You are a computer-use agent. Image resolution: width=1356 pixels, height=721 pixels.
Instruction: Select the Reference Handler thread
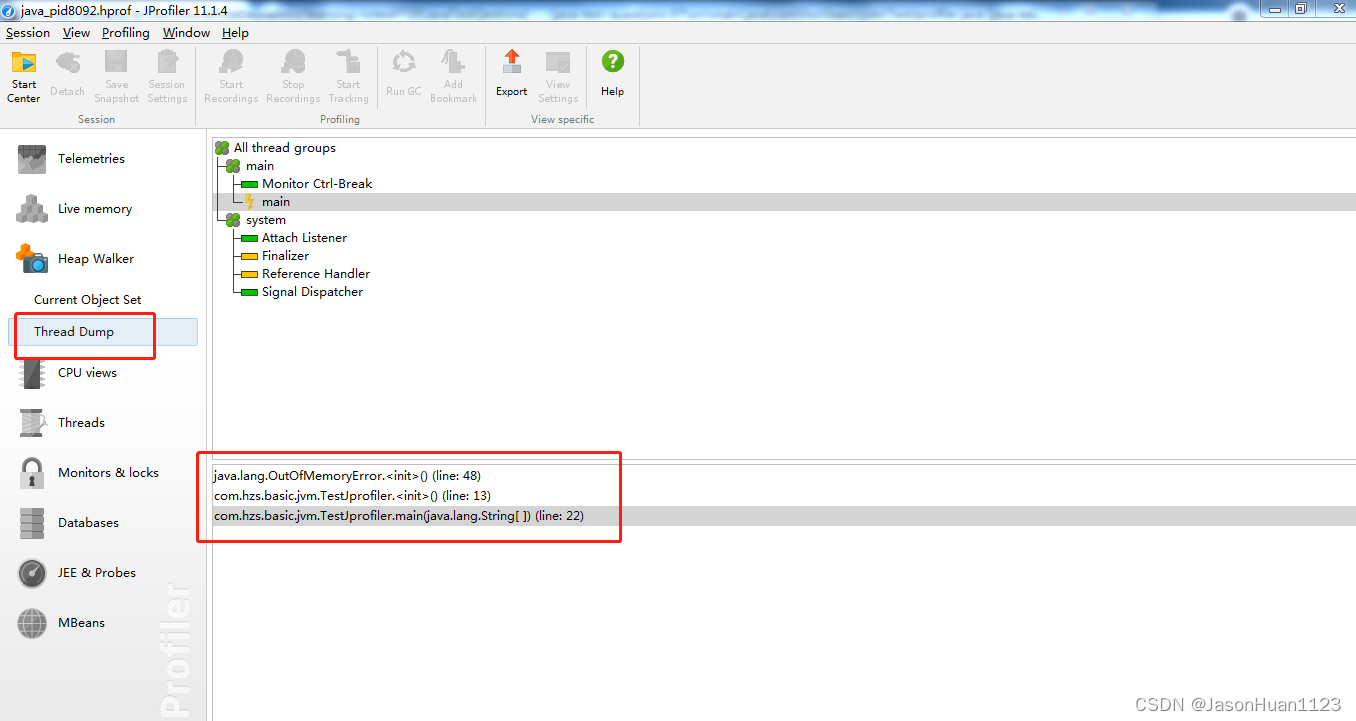316,274
